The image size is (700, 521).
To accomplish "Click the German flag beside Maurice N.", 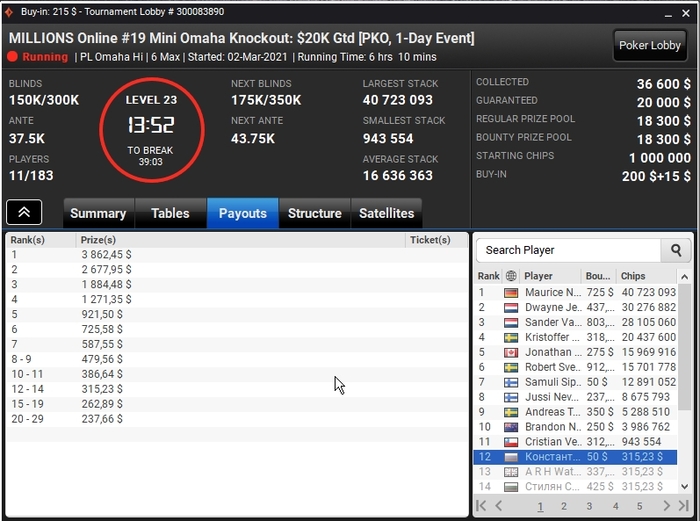I will 511,293.
